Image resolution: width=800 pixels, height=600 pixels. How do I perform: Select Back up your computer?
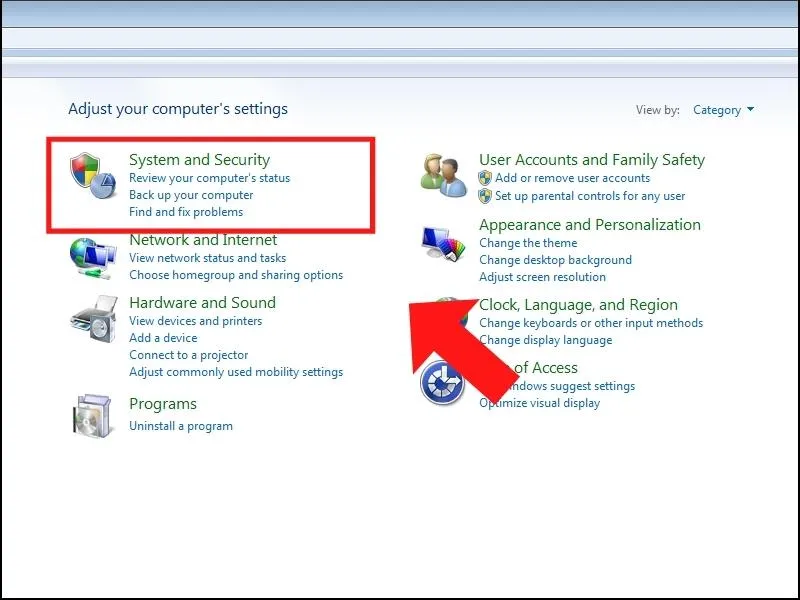tap(191, 195)
